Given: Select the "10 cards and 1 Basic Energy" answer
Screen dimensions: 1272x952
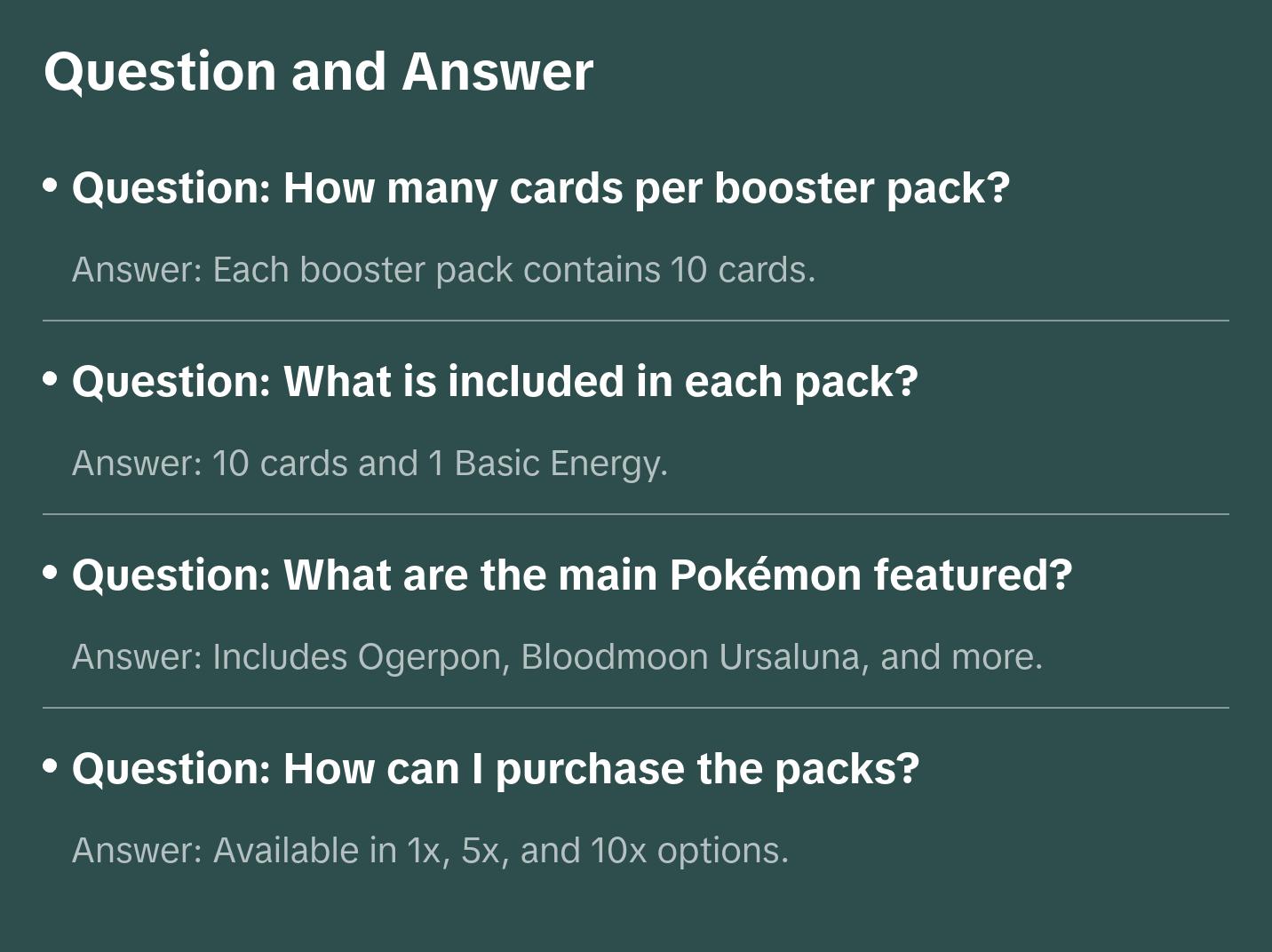Looking at the screenshot, I should click(x=370, y=464).
